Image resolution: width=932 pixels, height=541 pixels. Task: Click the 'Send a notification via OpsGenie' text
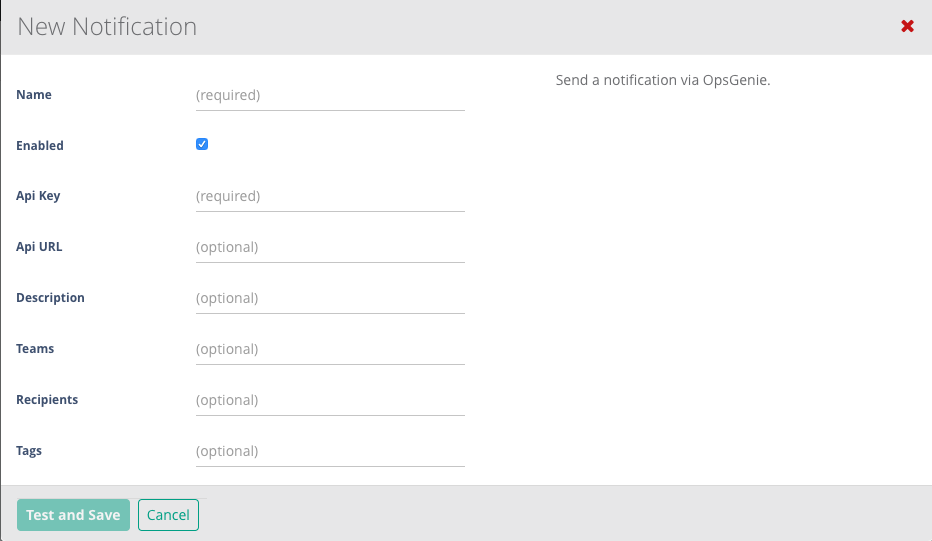pos(663,80)
